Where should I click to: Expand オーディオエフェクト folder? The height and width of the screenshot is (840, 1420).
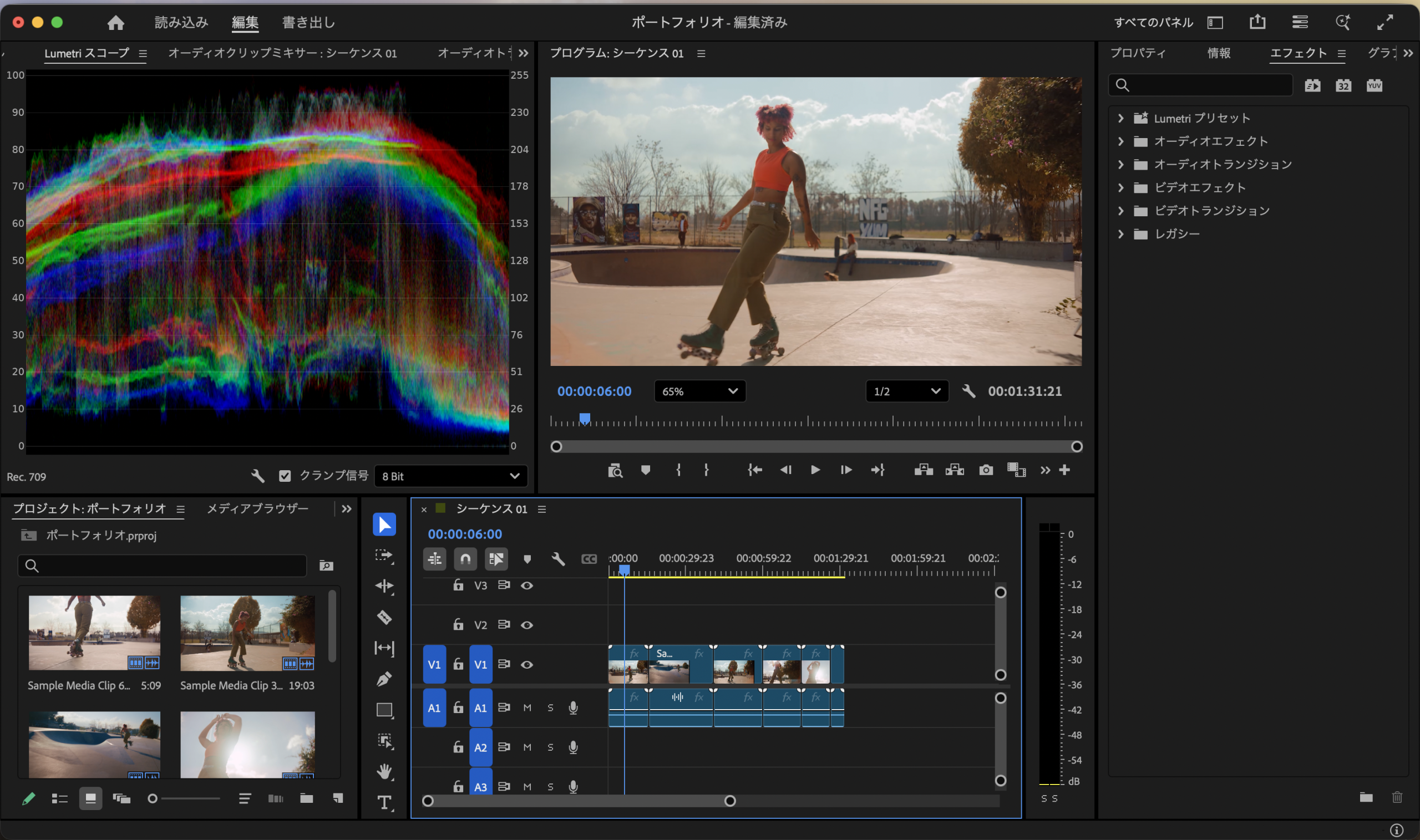click(x=1120, y=141)
